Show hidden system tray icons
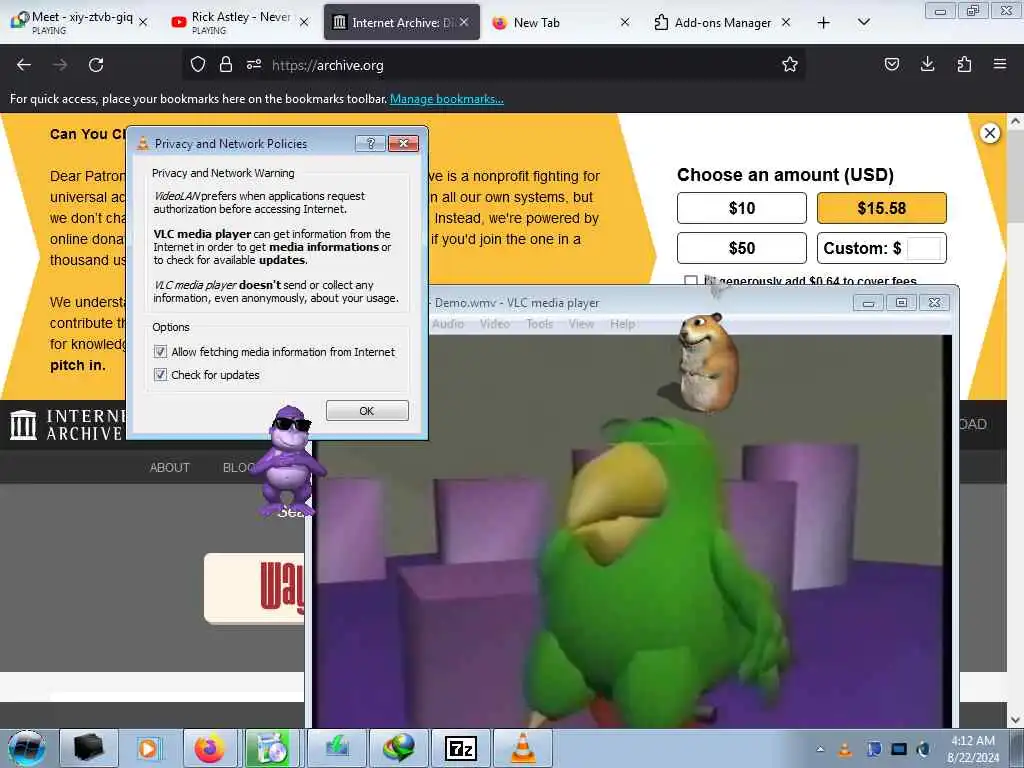Image resolution: width=1024 pixels, height=768 pixels. pyautogui.click(x=820, y=749)
